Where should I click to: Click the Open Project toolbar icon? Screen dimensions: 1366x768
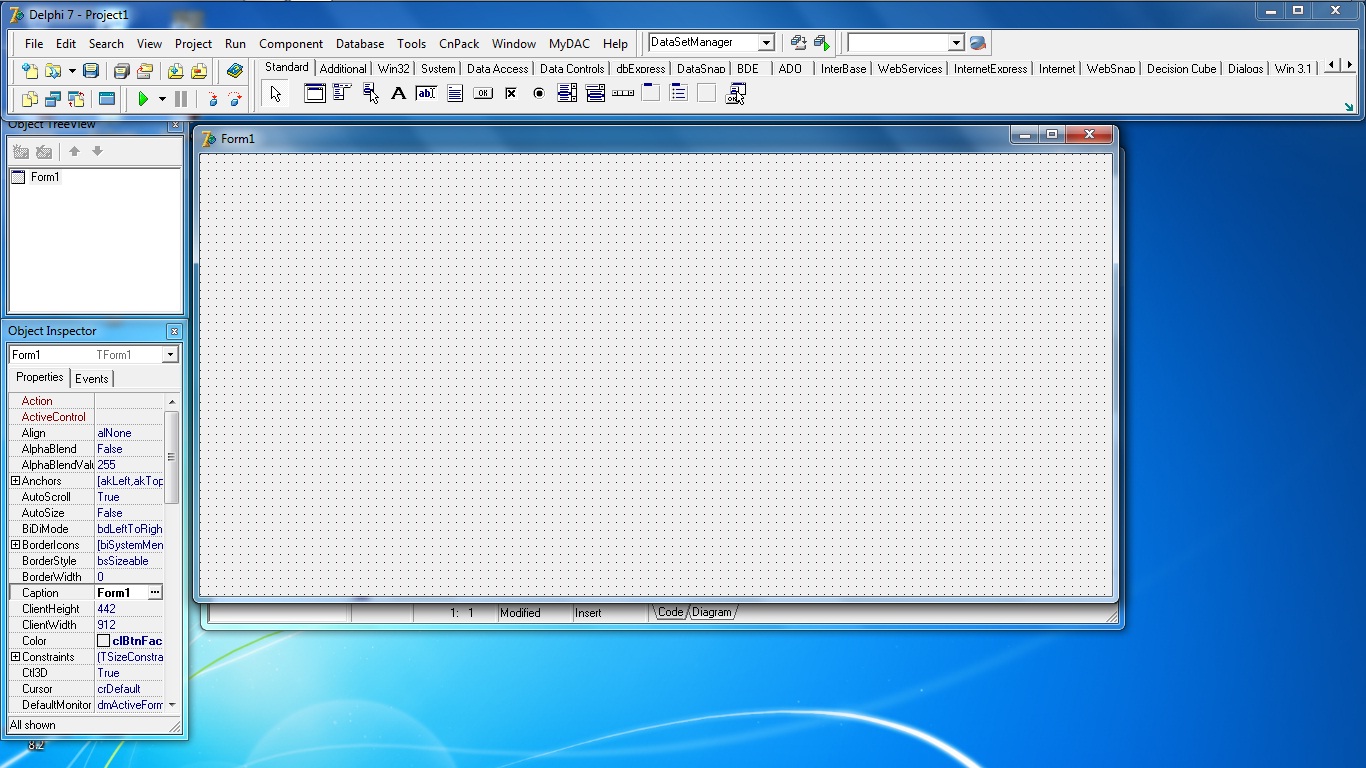pos(145,71)
